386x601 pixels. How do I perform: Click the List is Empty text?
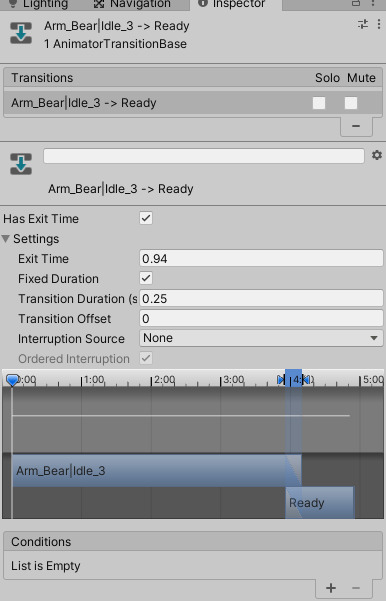click(46, 566)
